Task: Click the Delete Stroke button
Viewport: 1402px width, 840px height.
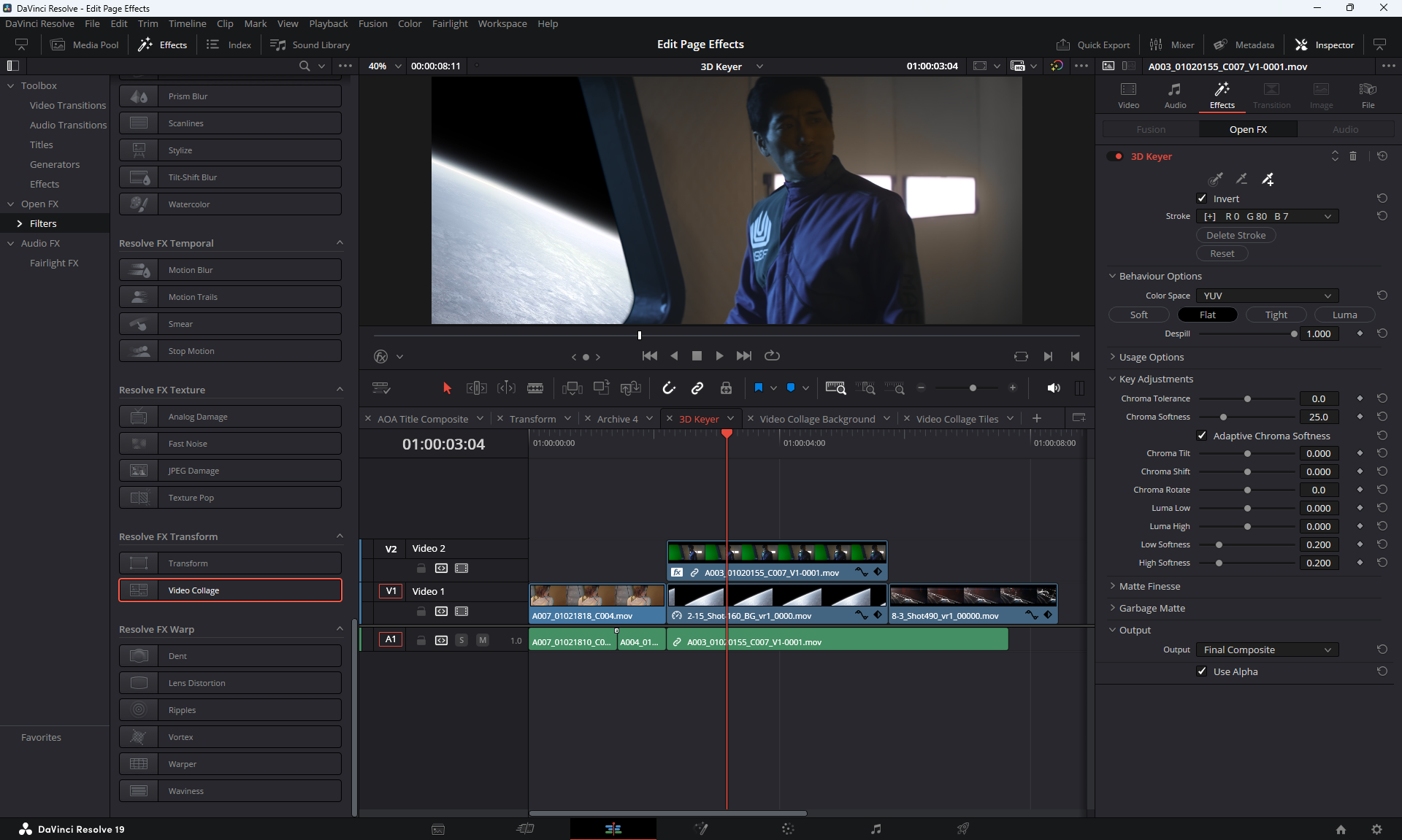Action: click(1236, 235)
